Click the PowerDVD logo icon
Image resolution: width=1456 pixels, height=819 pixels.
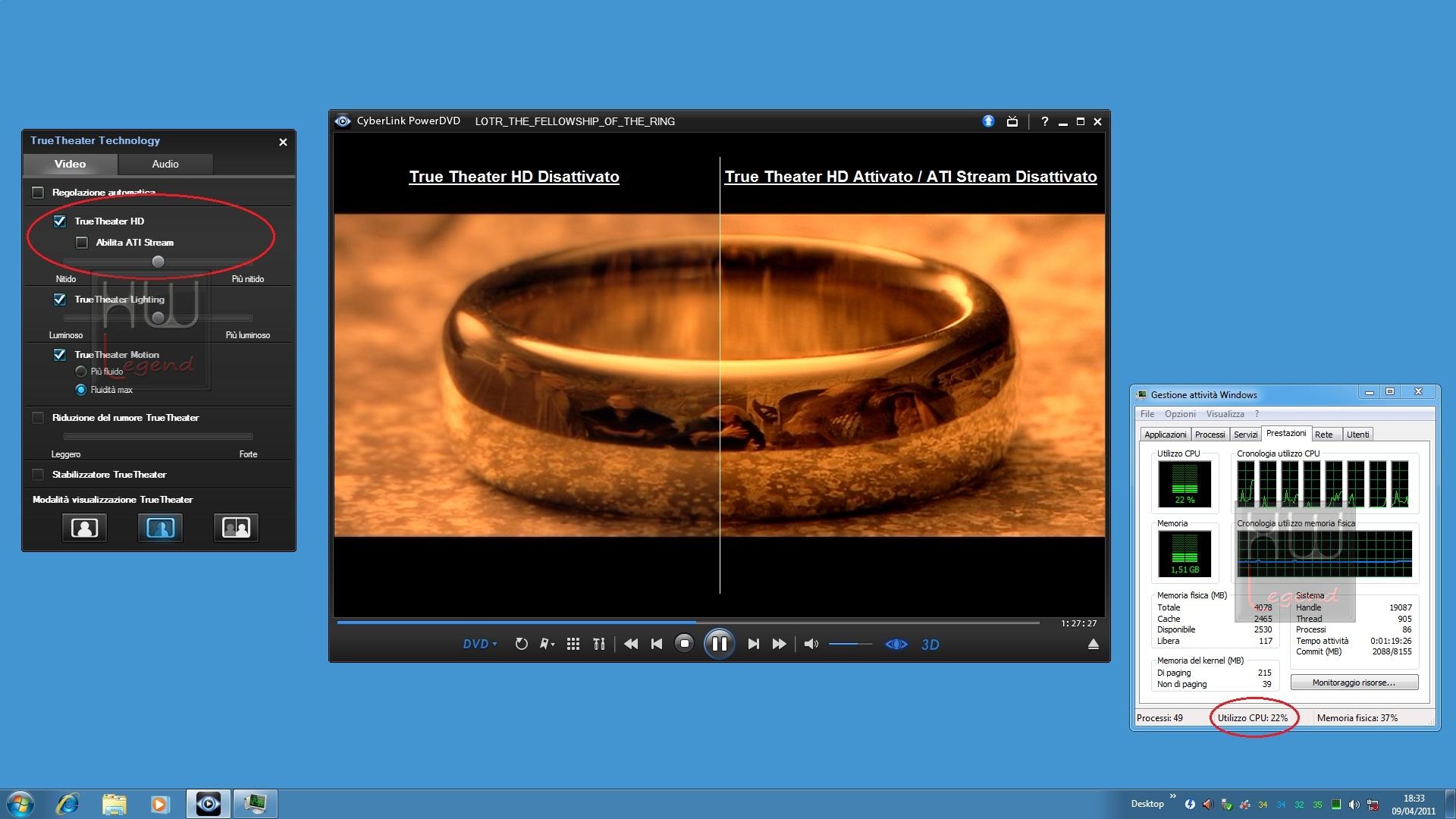click(343, 121)
